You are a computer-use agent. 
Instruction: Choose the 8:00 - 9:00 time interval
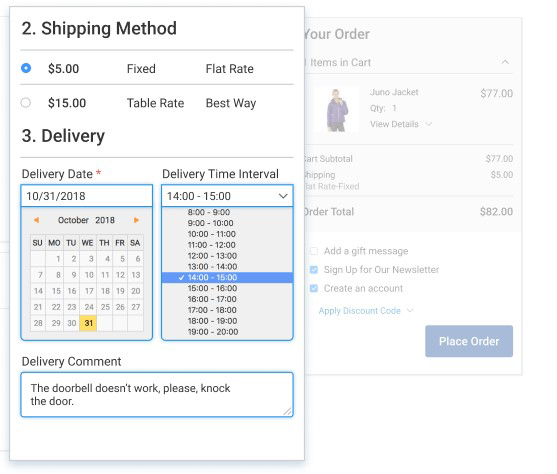209,212
